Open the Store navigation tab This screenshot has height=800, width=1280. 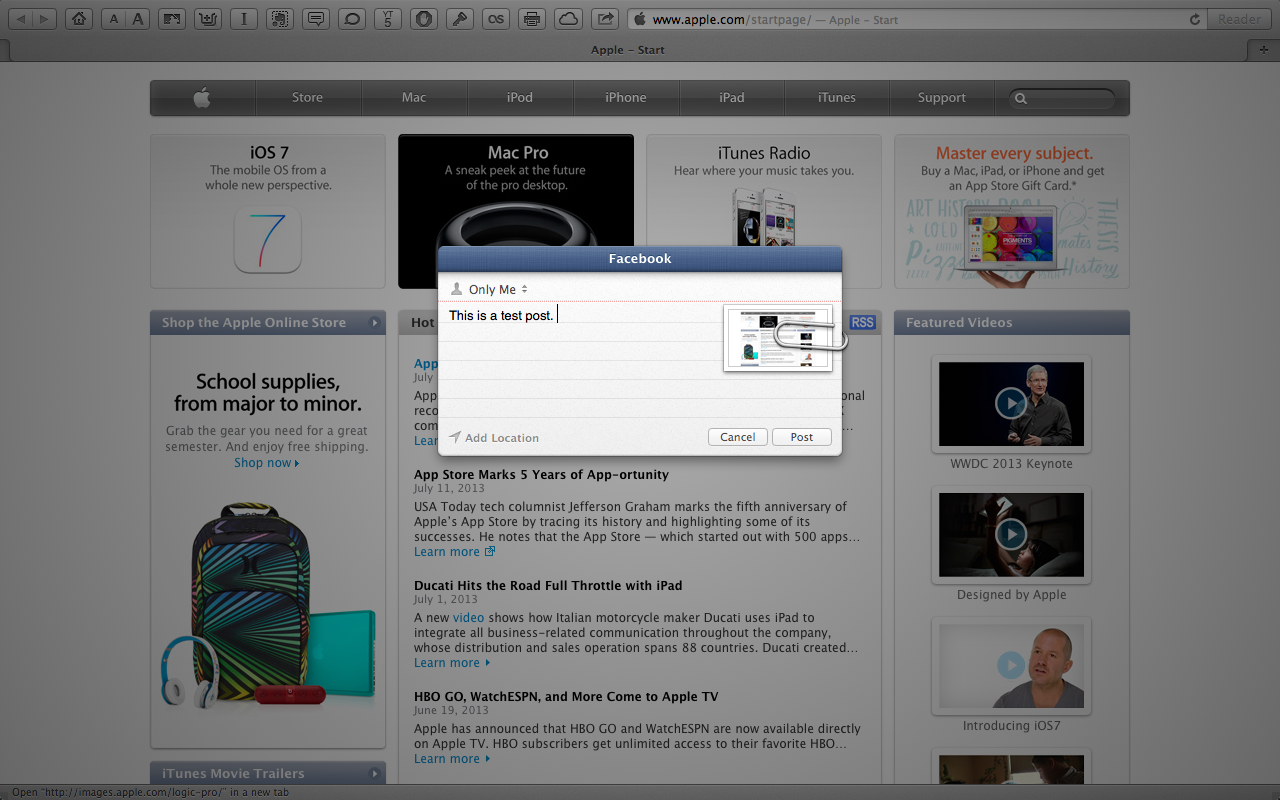point(308,98)
